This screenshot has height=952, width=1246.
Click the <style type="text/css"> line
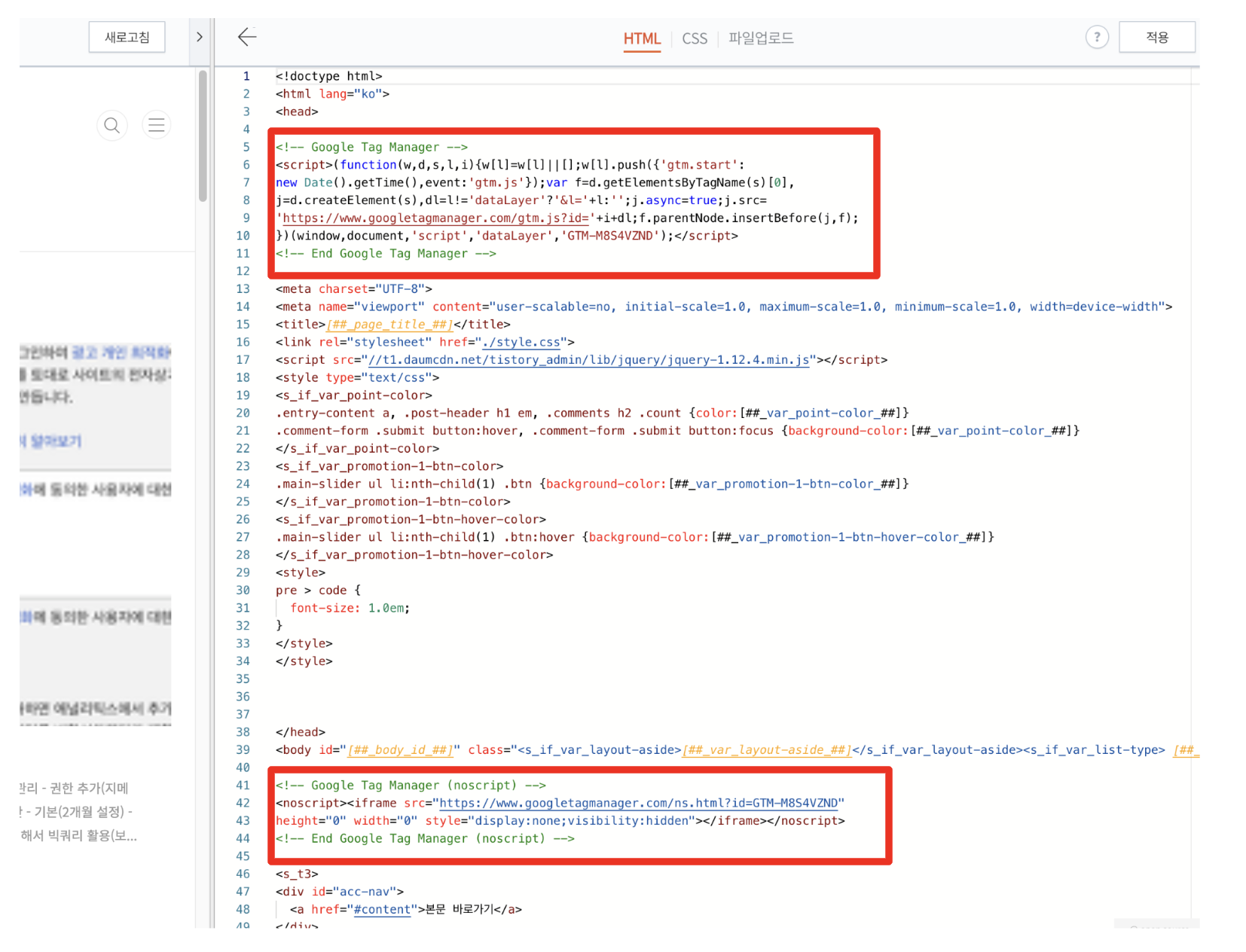tap(357, 378)
